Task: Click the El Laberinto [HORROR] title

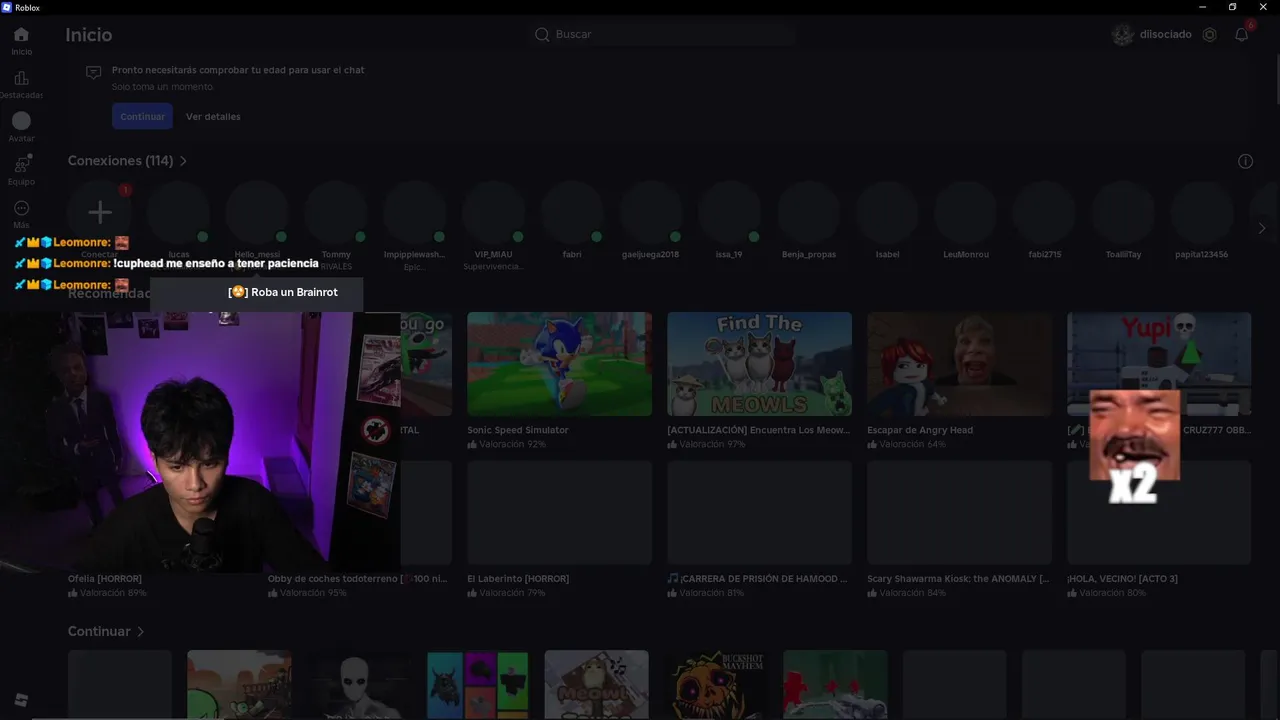Action: [518, 579]
